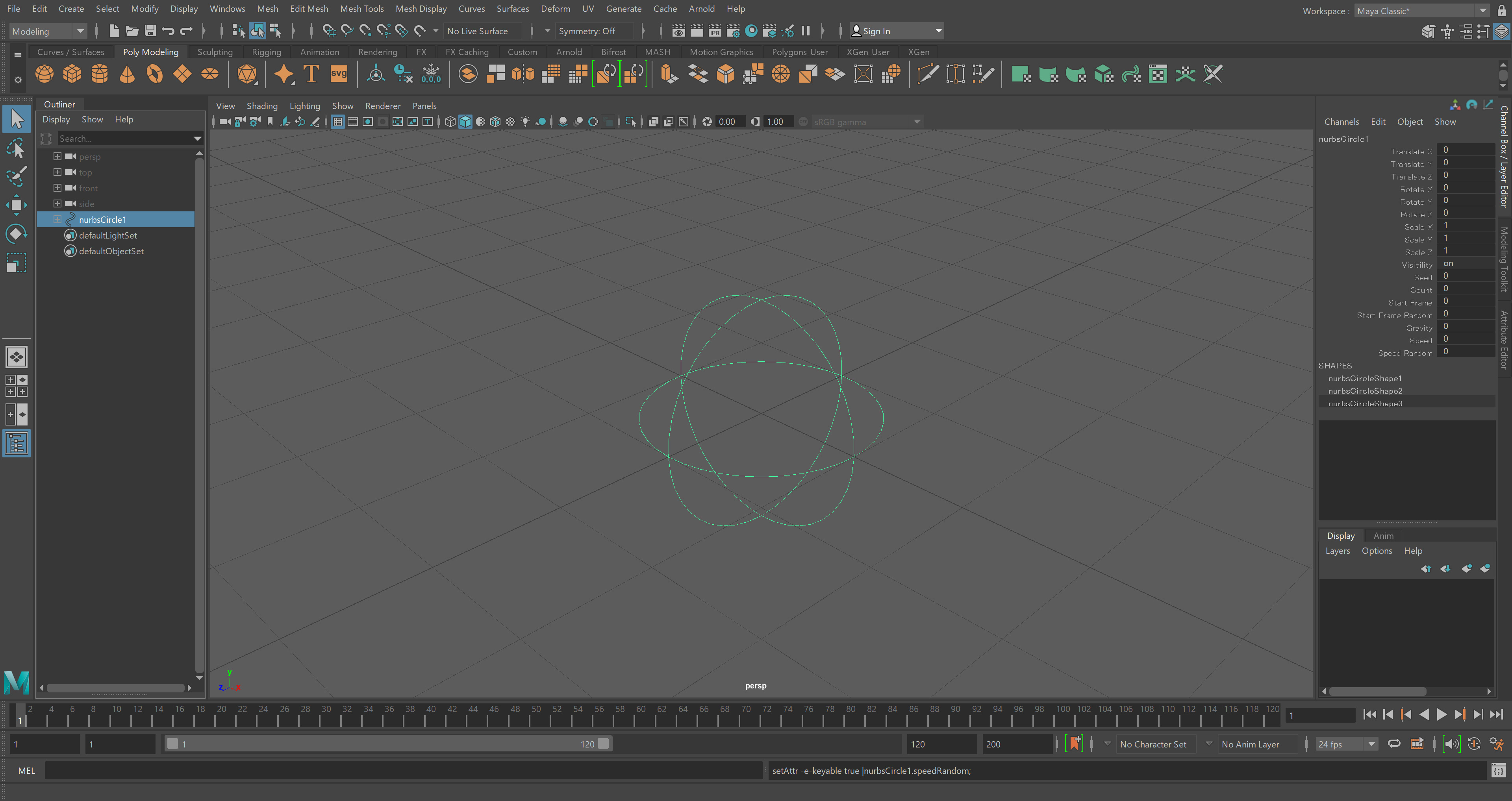Open the Mesh Tools menu
The width and height of the screenshot is (1512, 801).
pyautogui.click(x=361, y=9)
